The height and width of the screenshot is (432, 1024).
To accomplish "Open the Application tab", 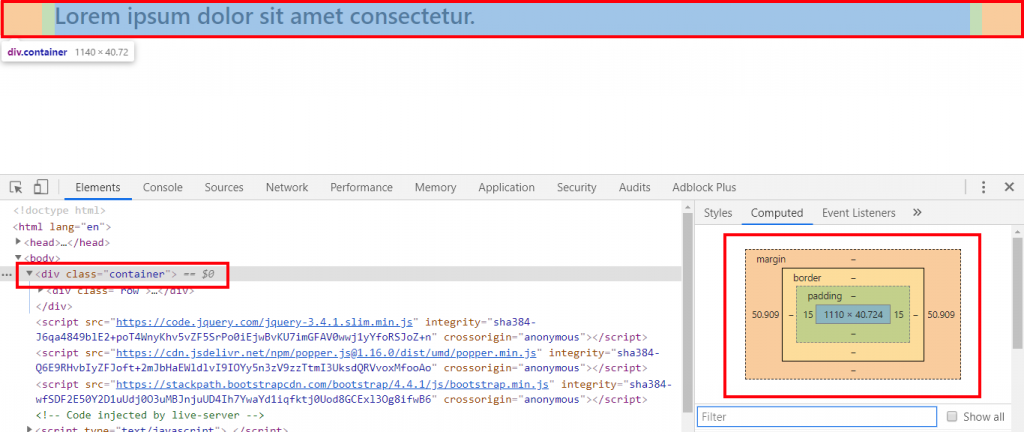I will tap(506, 187).
